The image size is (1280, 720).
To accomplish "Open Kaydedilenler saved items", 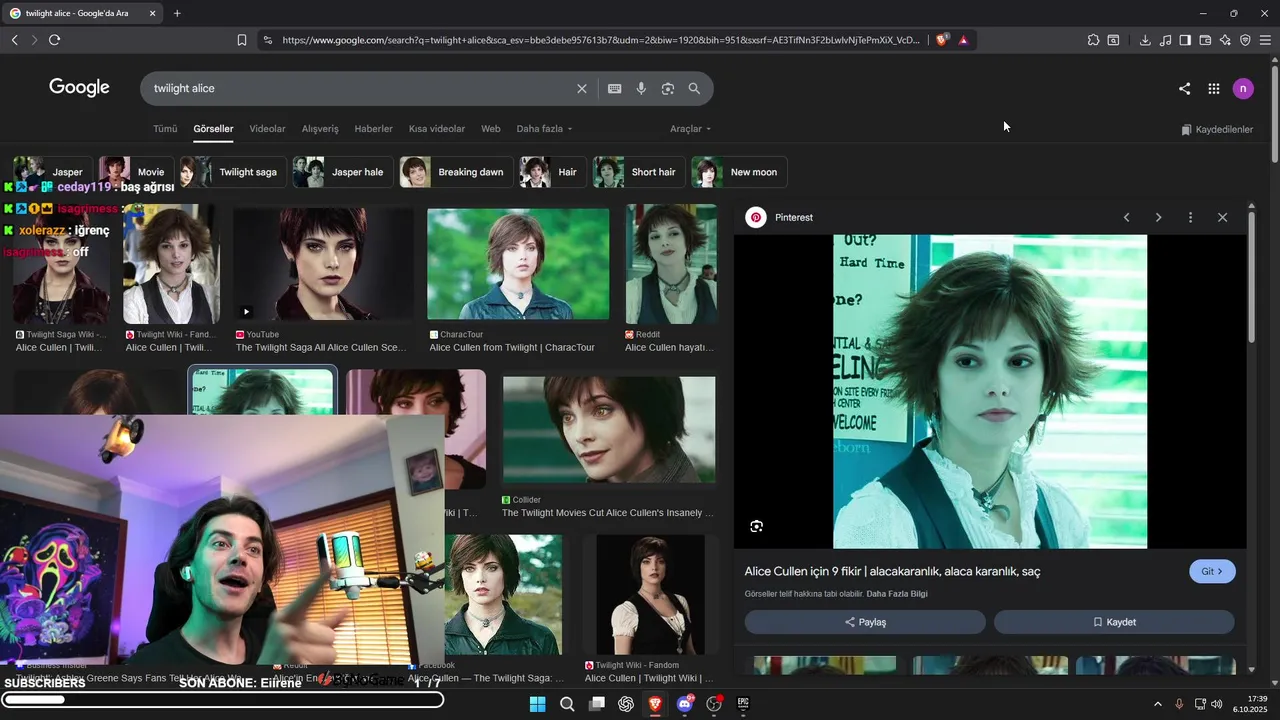I will (x=1216, y=130).
